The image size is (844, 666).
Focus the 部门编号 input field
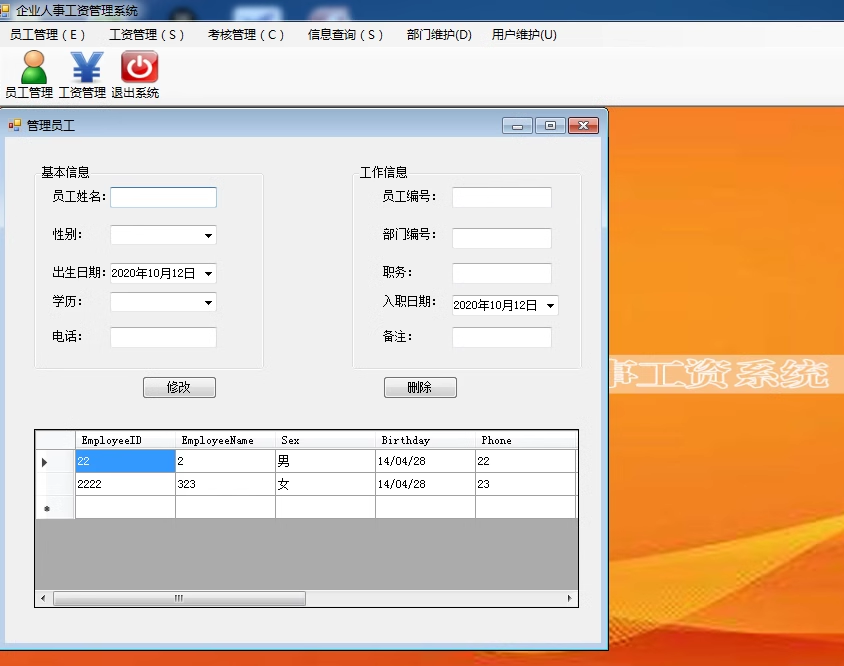pos(502,238)
